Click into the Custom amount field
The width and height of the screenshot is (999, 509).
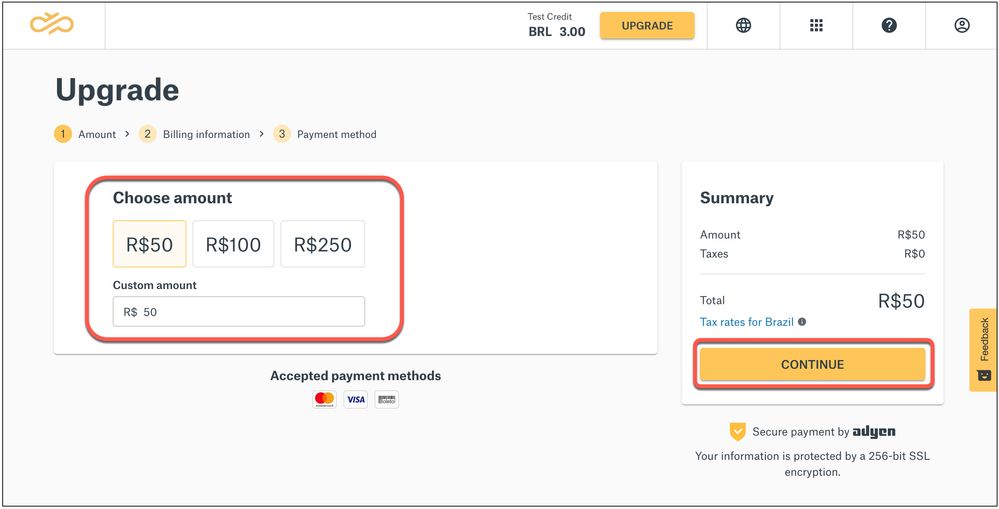239,312
